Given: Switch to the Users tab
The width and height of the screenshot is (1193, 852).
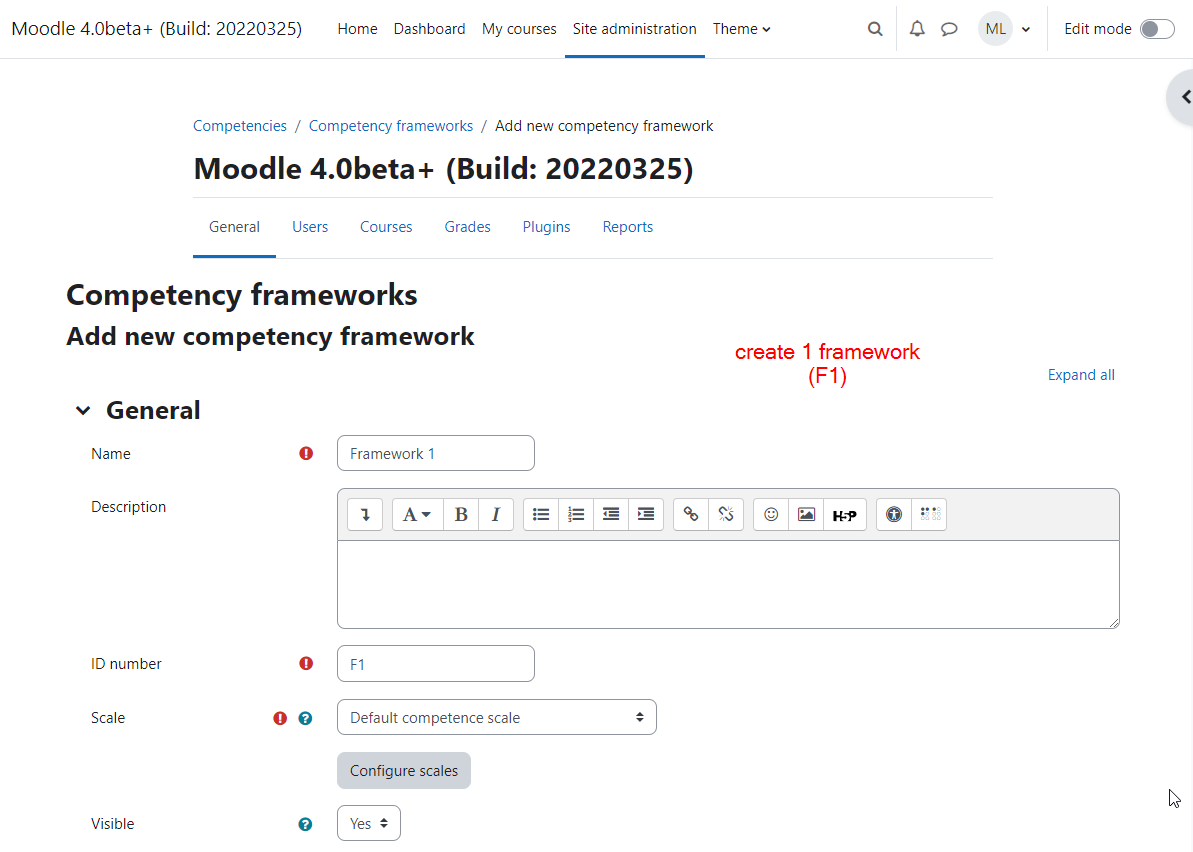Looking at the screenshot, I should (310, 227).
